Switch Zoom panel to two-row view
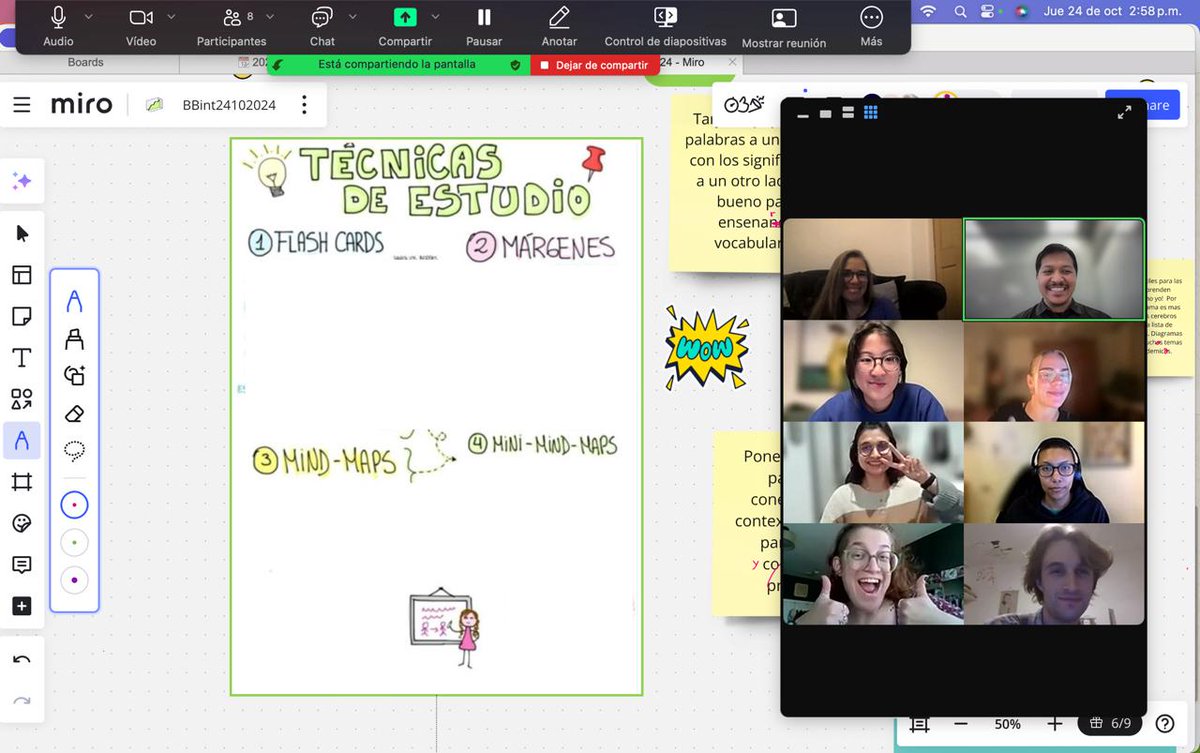The width and height of the screenshot is (1200, 753). (x=847, y=113)
